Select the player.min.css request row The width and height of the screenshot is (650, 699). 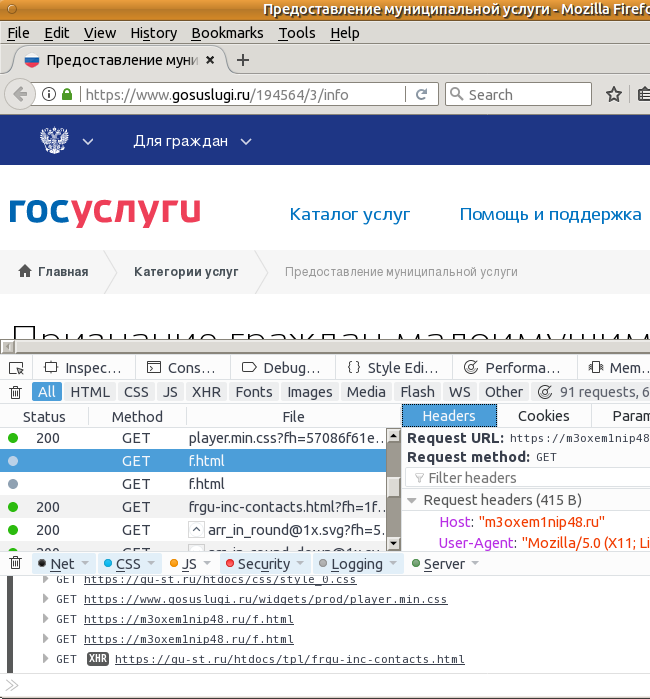193,438
